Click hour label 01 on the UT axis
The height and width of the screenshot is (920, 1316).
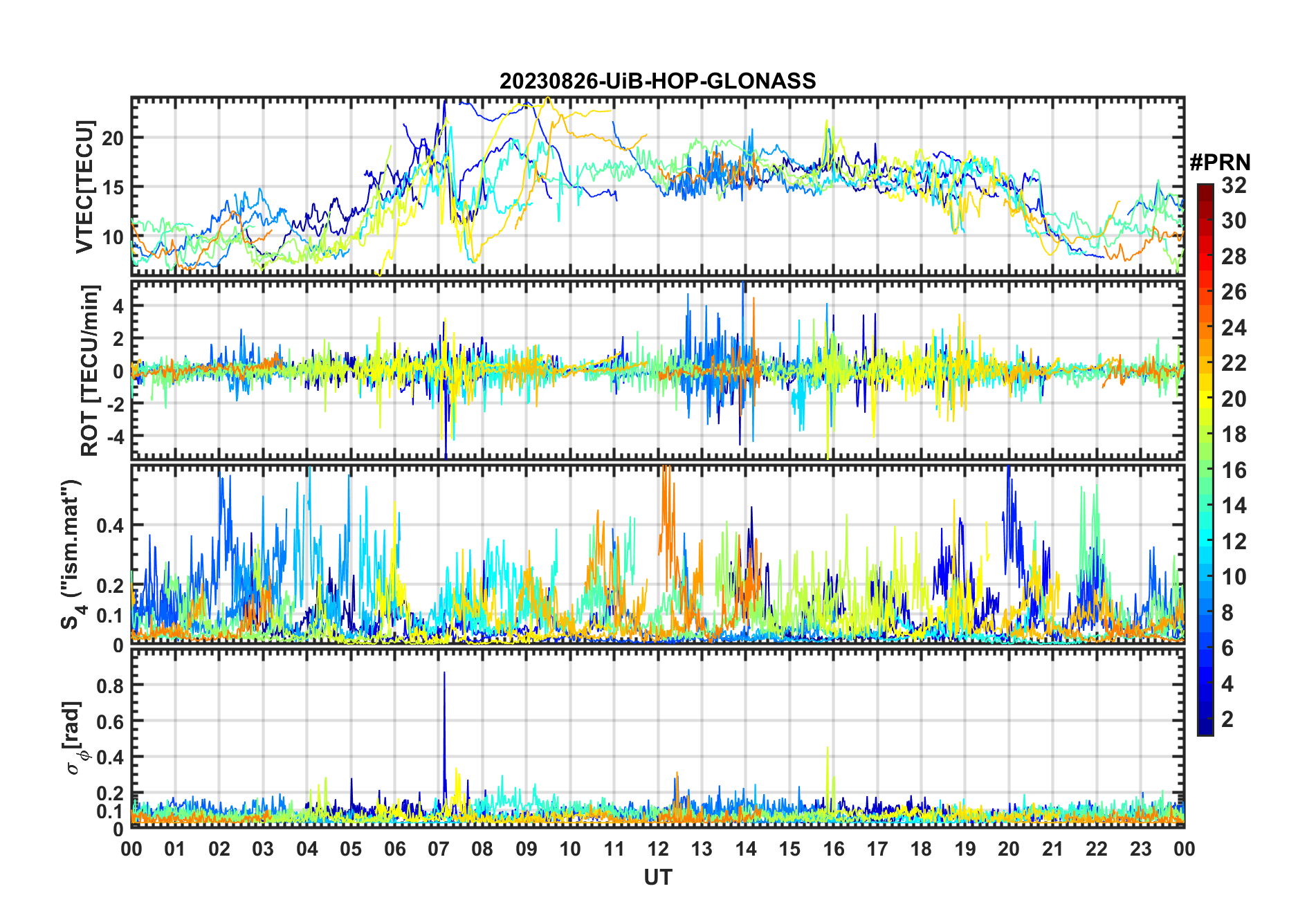(x=175, y=849)
